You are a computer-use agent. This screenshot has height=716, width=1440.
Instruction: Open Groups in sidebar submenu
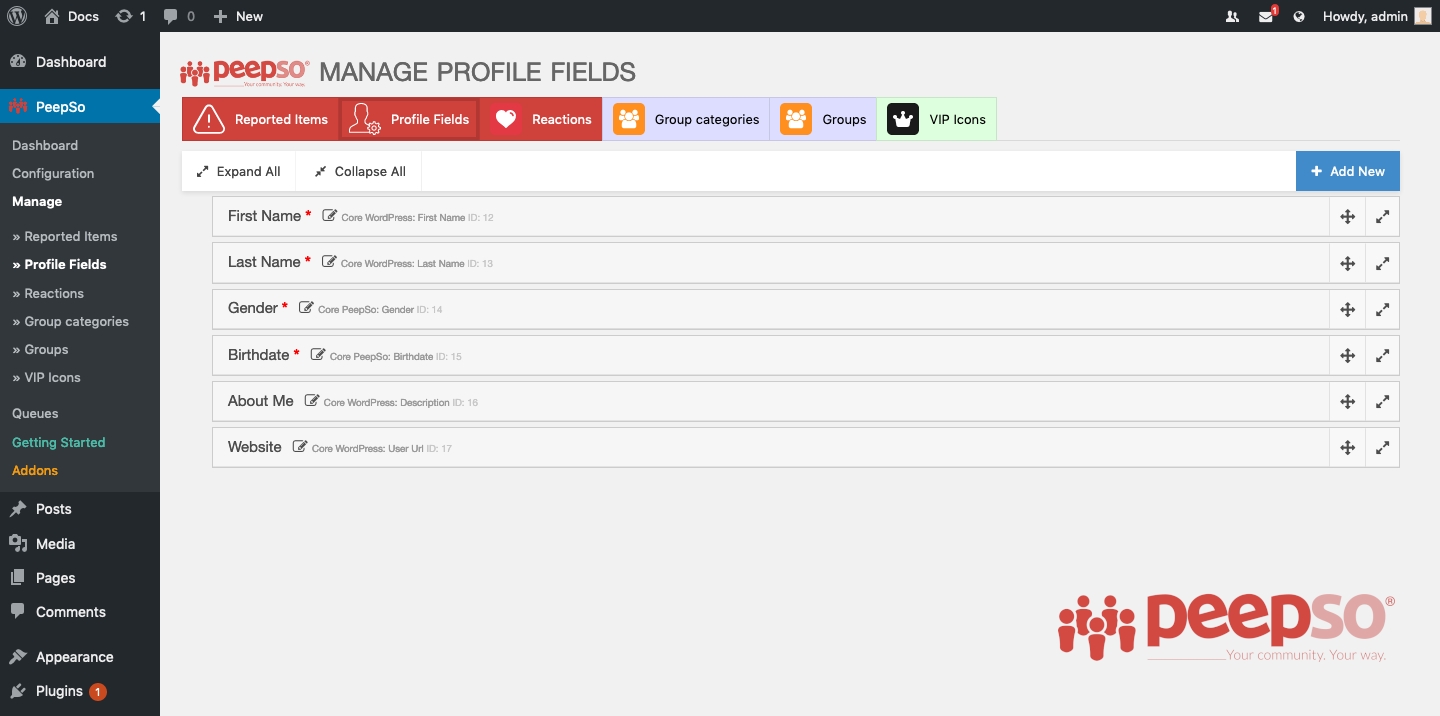pyautogui.click(x=40, y=349)
